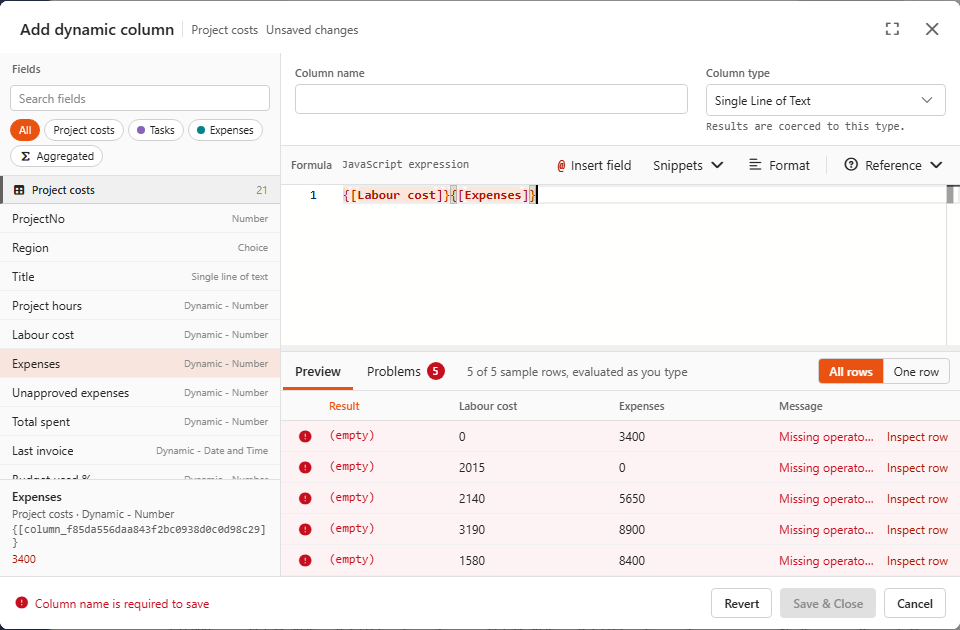This screenshot has height=630, width=960.
Task: Inspect row with Labour cost 2015
Action: 917,468
